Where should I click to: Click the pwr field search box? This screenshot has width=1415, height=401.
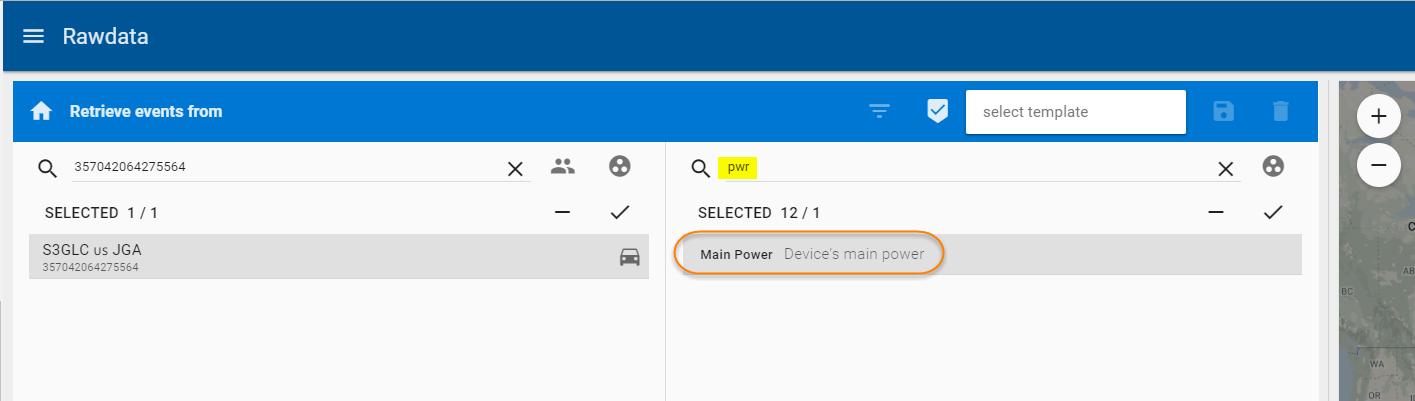point(970,168)
